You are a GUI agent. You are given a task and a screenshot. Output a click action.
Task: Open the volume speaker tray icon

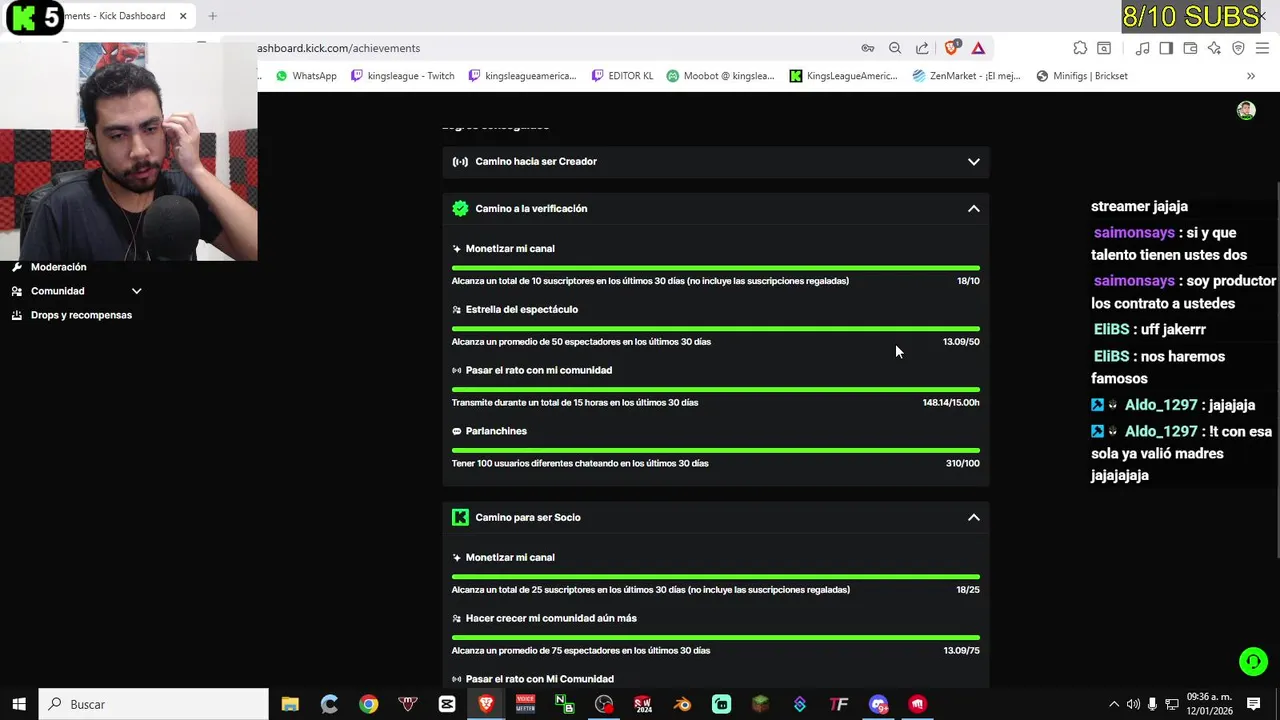(x=1133, y=704)
